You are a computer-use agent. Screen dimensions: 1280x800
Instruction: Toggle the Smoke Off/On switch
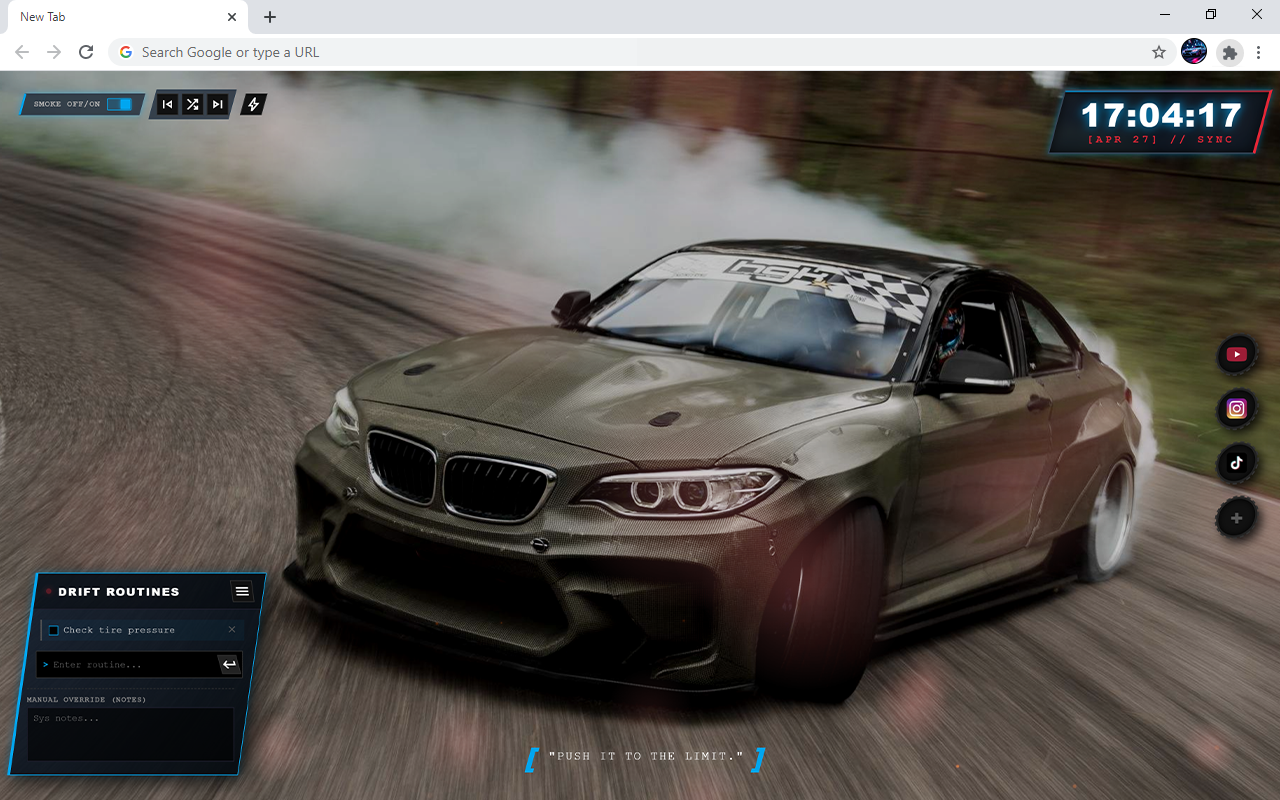119,104
